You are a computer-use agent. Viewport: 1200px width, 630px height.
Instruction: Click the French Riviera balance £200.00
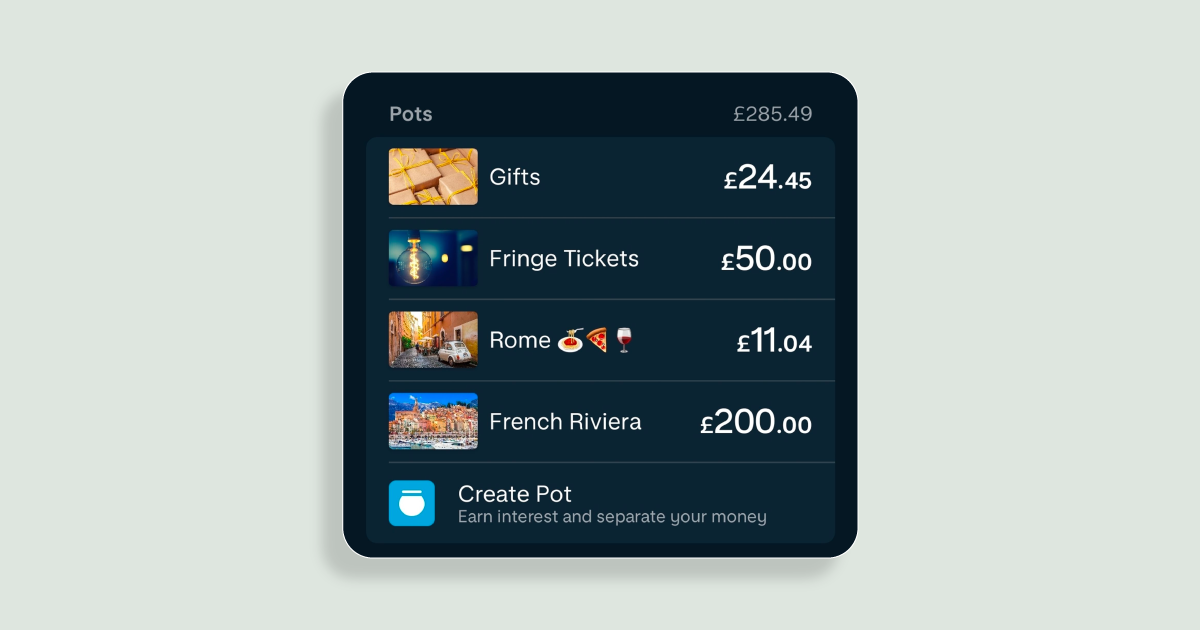tap(756, 422)
